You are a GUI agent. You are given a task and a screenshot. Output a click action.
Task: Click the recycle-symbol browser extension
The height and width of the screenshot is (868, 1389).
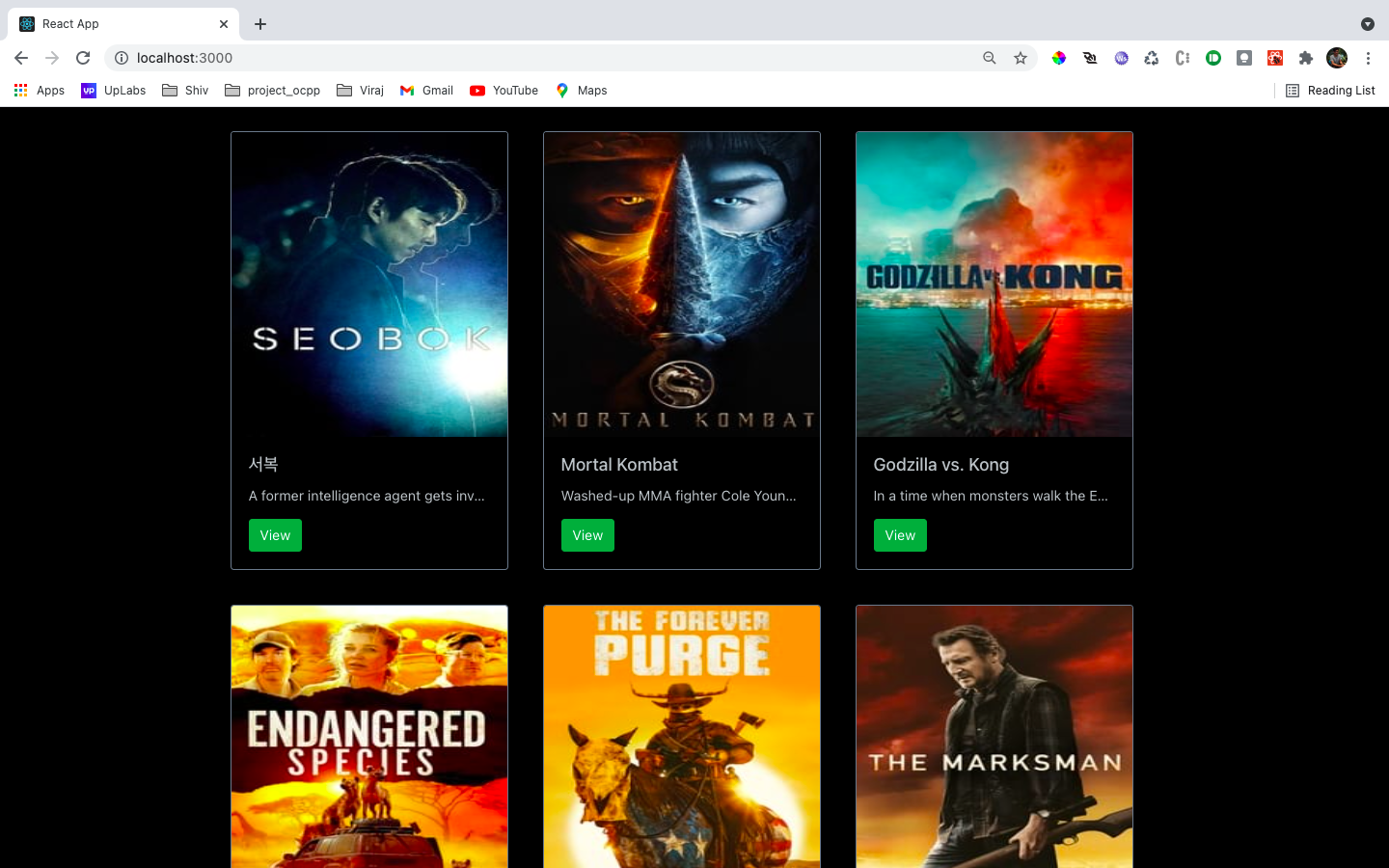(x=1152, y=58)
